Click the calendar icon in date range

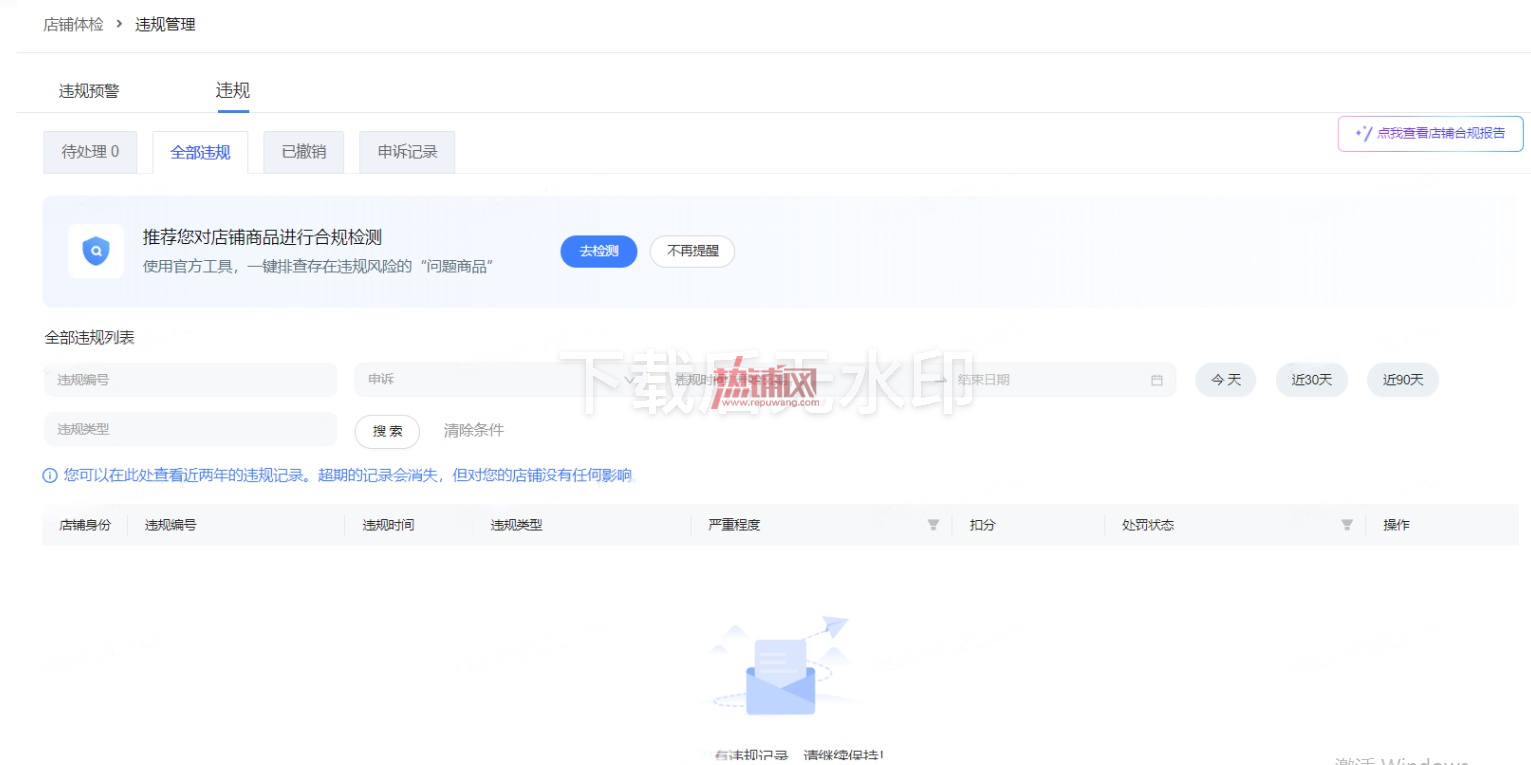tap(1157, 380)
